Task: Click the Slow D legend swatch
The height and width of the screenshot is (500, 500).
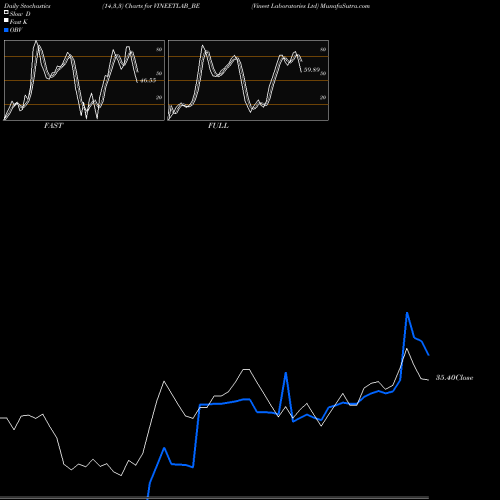Action: click(x=6, y=12)
